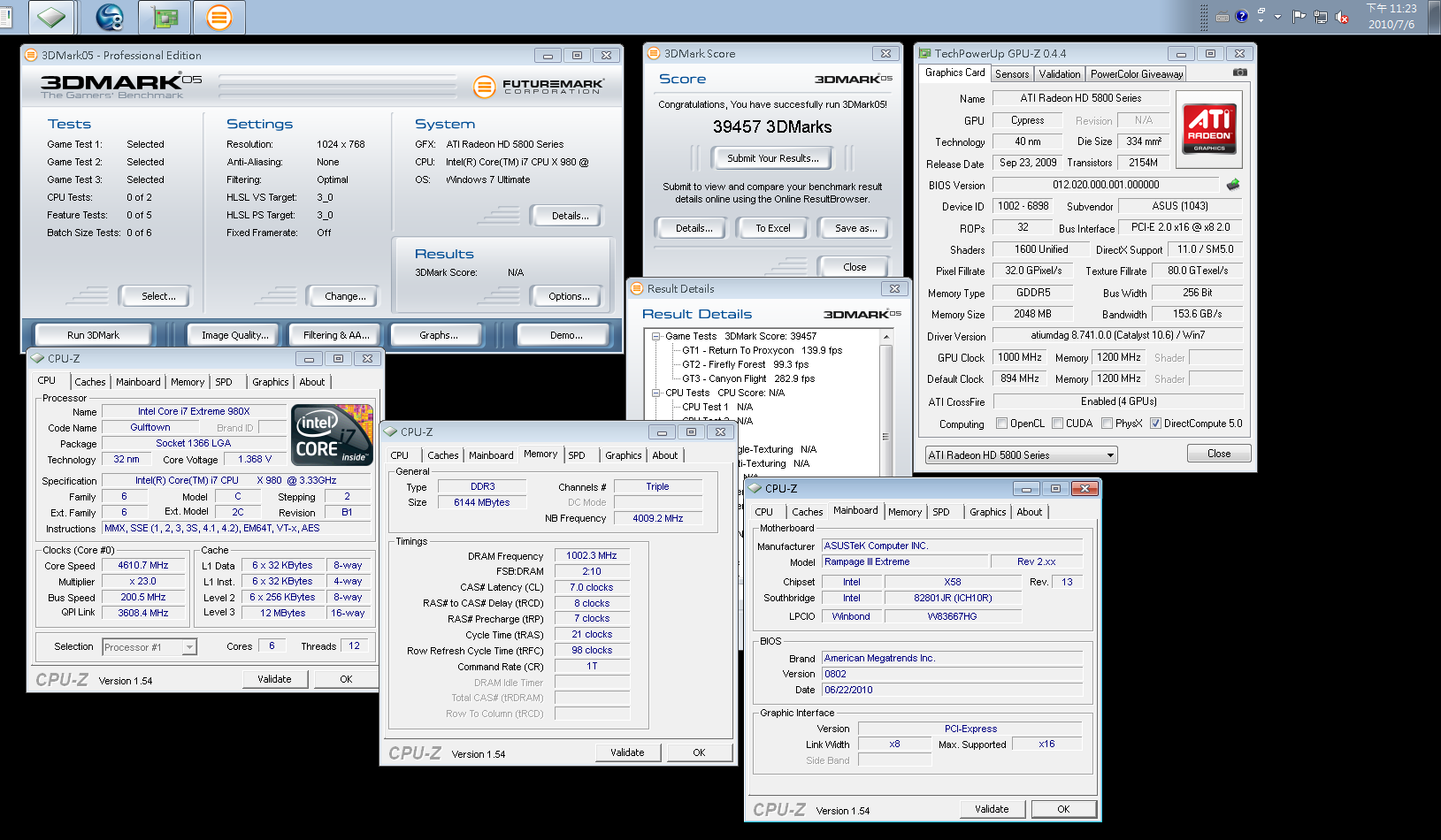Open the Validation tab in GPU-Z
1441x840 pixels.
click(1060, 74)
